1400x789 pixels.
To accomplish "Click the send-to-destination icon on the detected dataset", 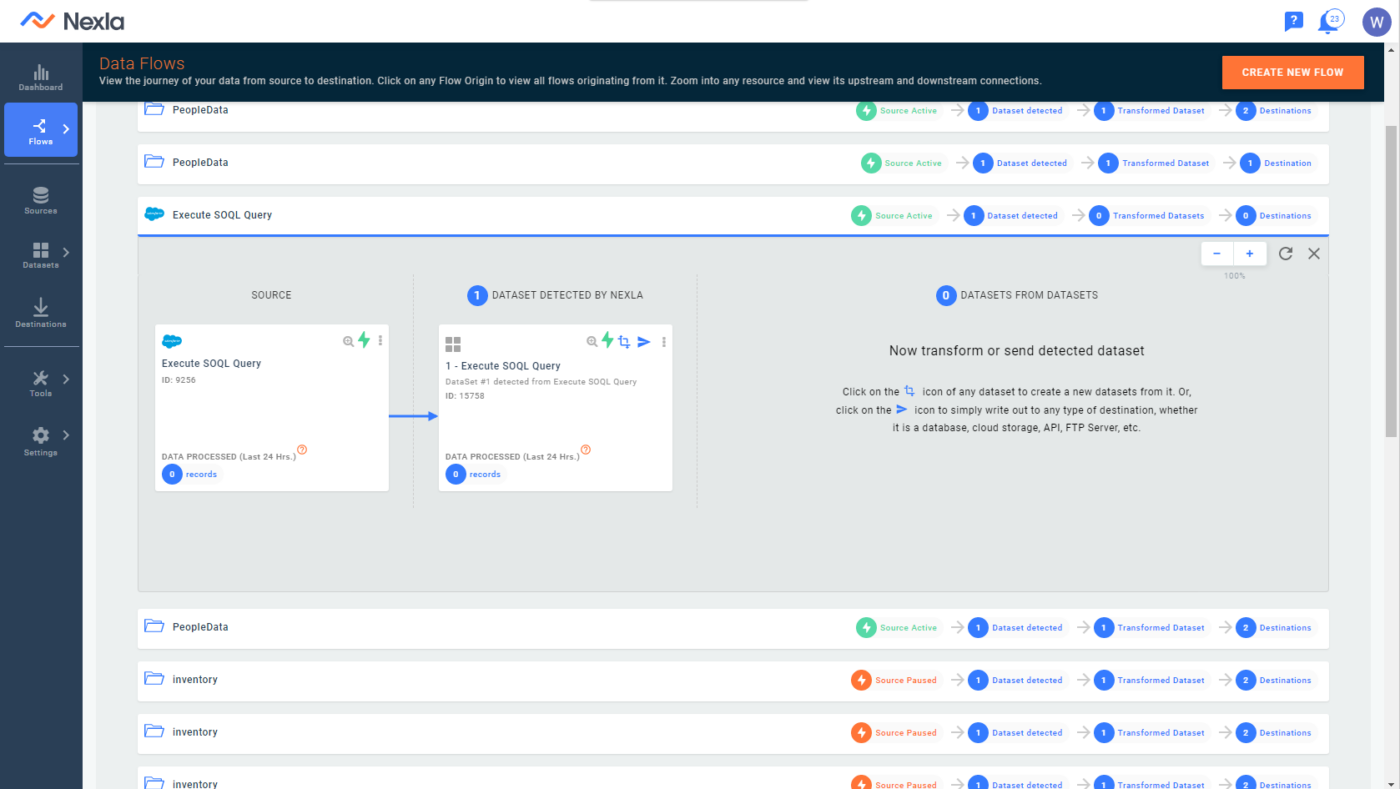I will point(643,341).
